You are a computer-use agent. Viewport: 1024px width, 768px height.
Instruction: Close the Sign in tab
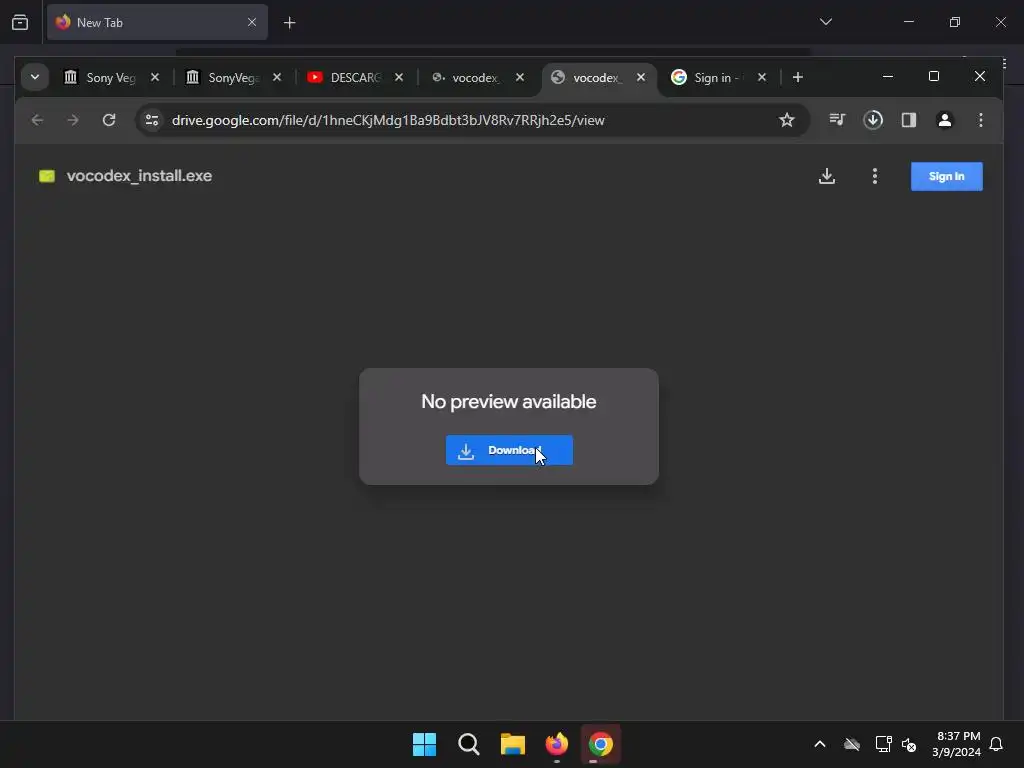tap(762, 77)
